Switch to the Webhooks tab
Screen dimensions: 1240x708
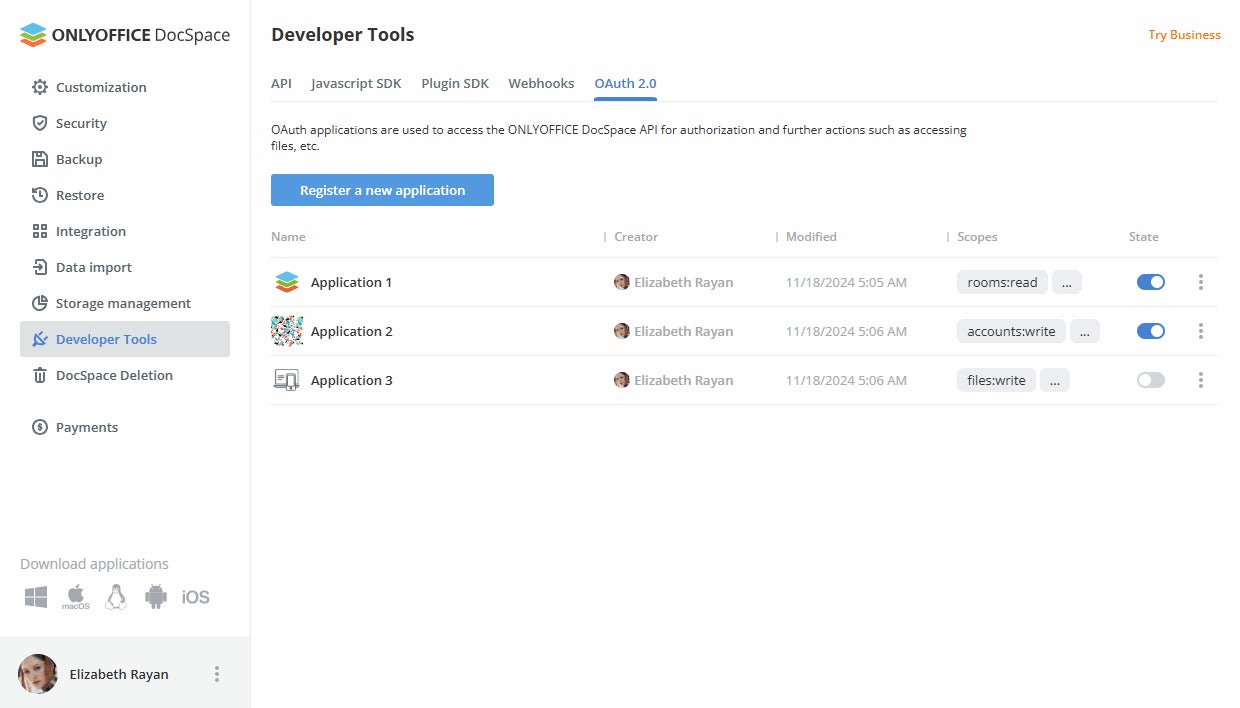point(541,83)
